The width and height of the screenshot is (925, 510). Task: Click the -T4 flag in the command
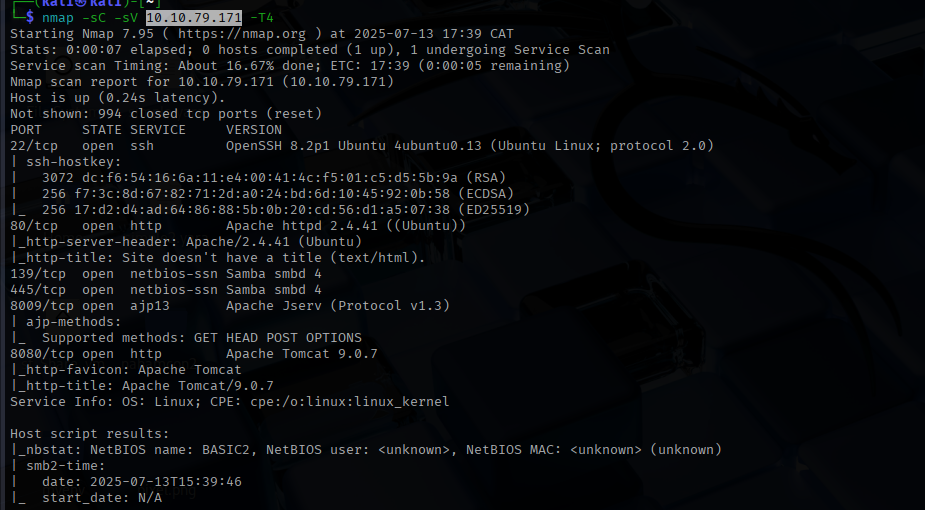coord(257,17)
